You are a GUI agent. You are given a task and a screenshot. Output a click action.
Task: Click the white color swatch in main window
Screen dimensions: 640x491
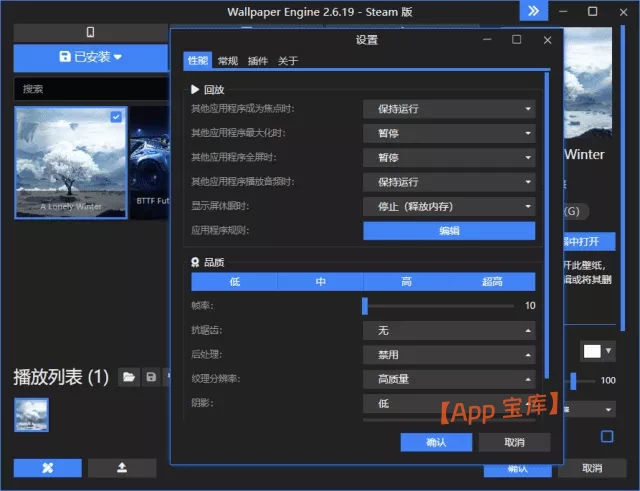[592, 351]
